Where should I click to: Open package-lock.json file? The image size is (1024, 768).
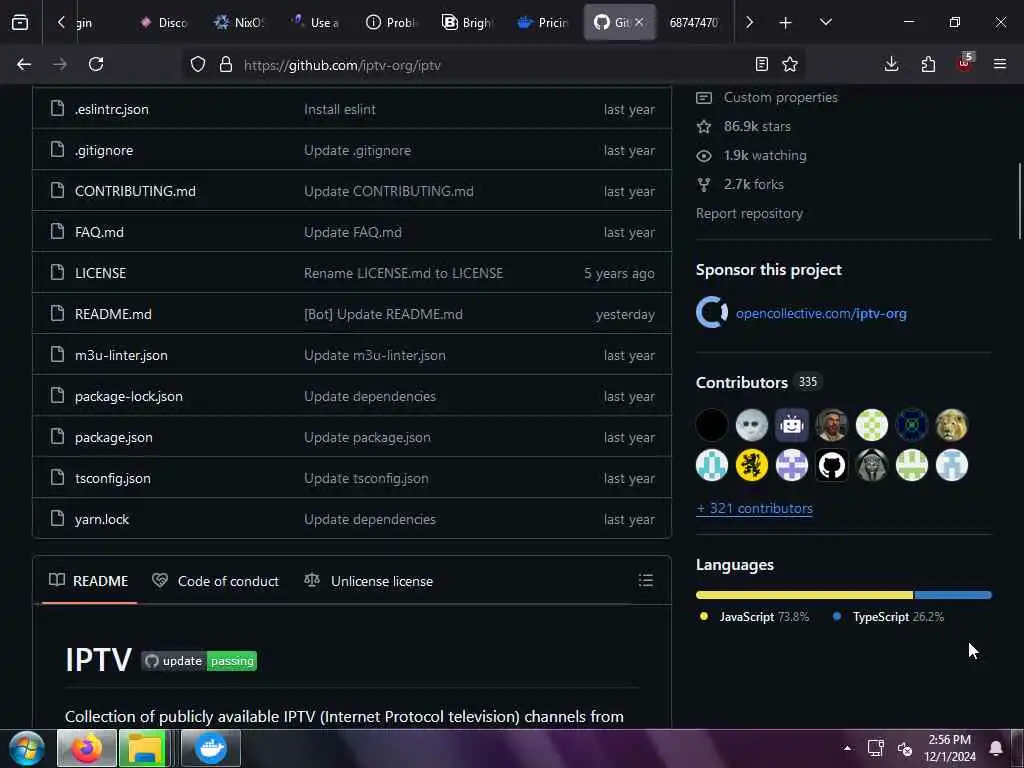pyautogui.click(x=129, y=396)
